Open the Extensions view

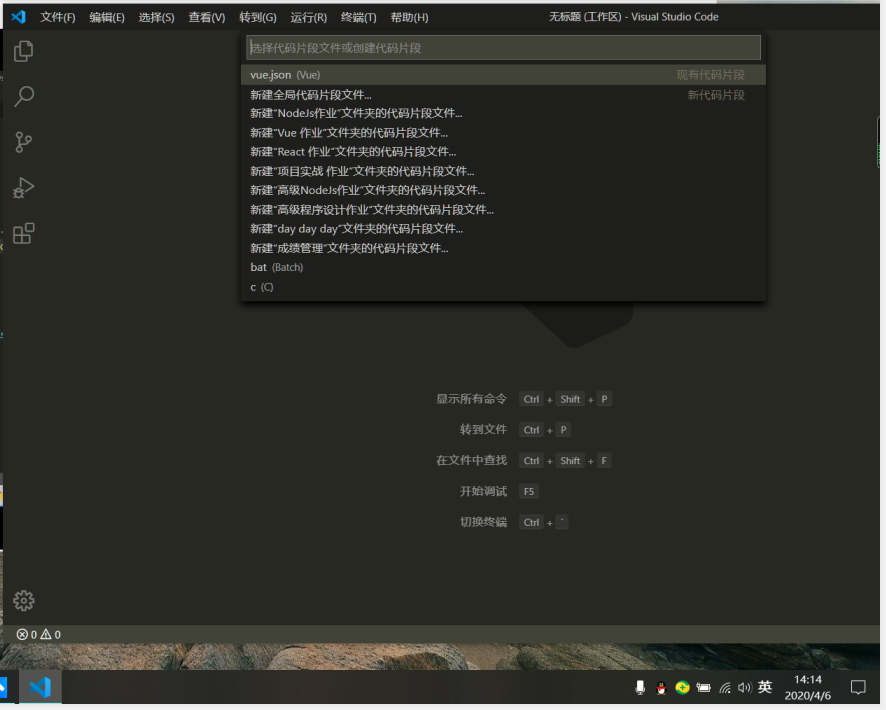tap(23, 233)
